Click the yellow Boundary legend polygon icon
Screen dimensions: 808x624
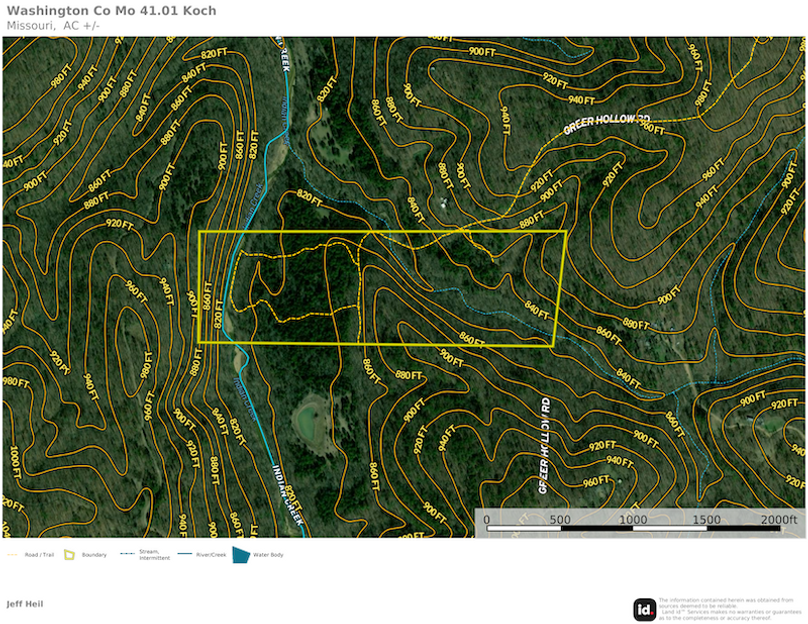pos(70,554)
